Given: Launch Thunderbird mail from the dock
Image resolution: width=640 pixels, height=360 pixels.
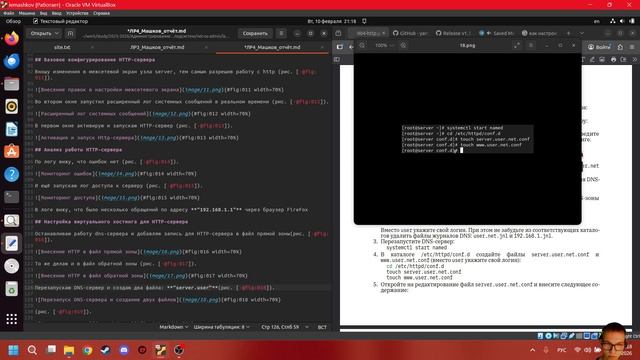Looking at the screenshot, I should [11, 61].
